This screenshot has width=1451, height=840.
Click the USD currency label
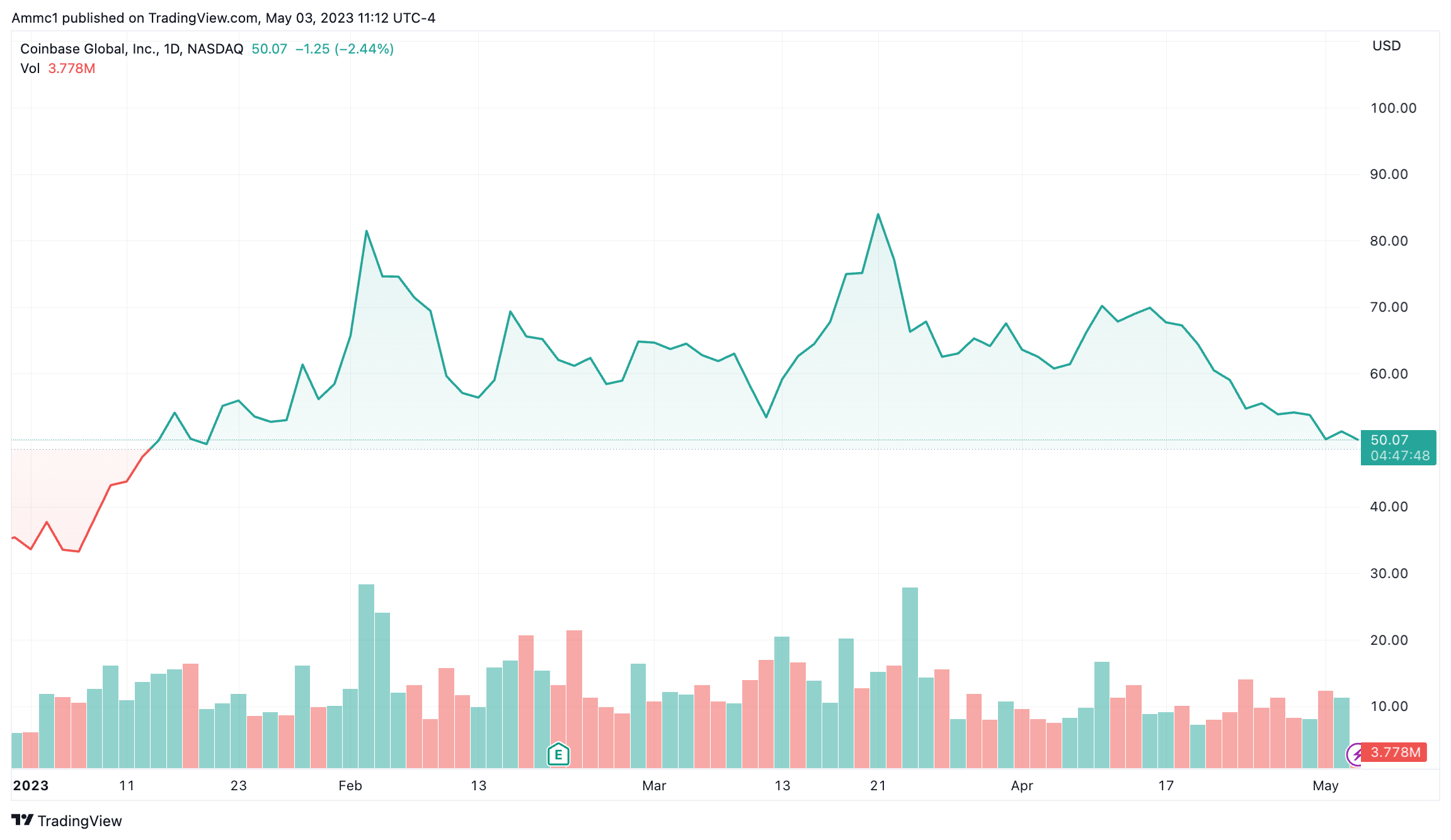1386,45
